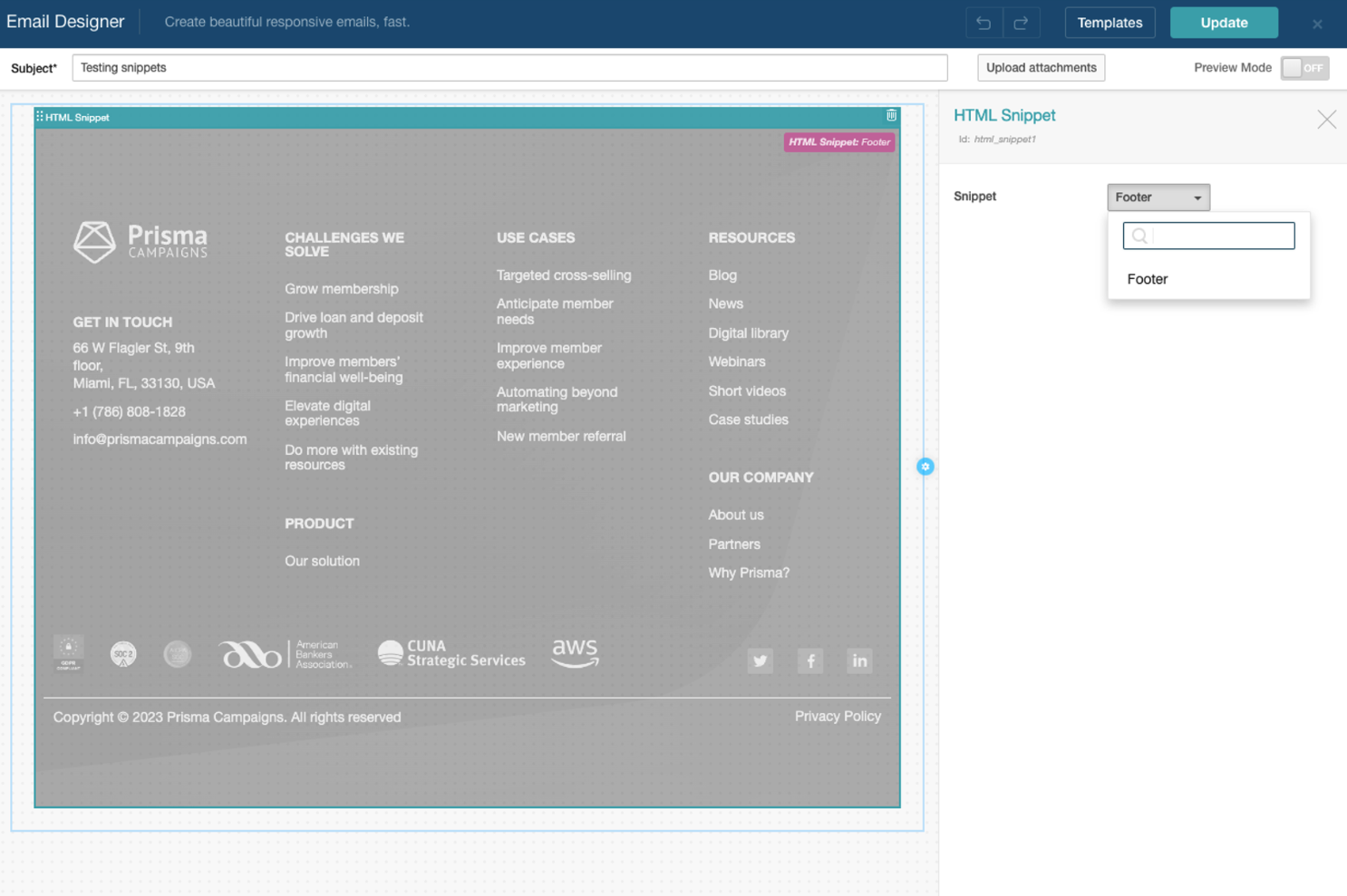
Task: Click the PRODUCT heading
Action: coord(319,524)
